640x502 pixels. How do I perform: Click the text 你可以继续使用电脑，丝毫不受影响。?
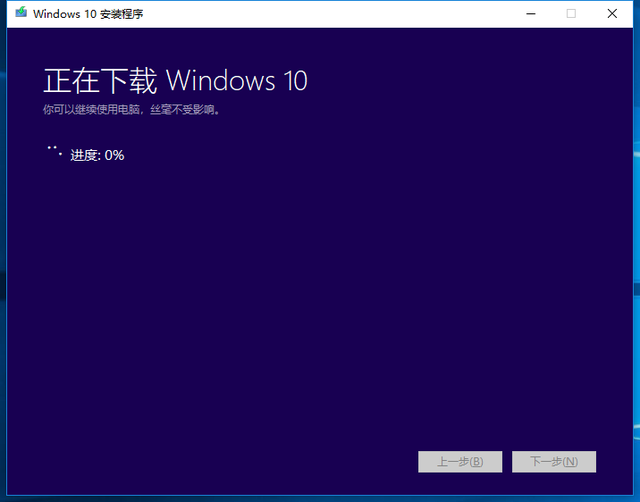132,109
